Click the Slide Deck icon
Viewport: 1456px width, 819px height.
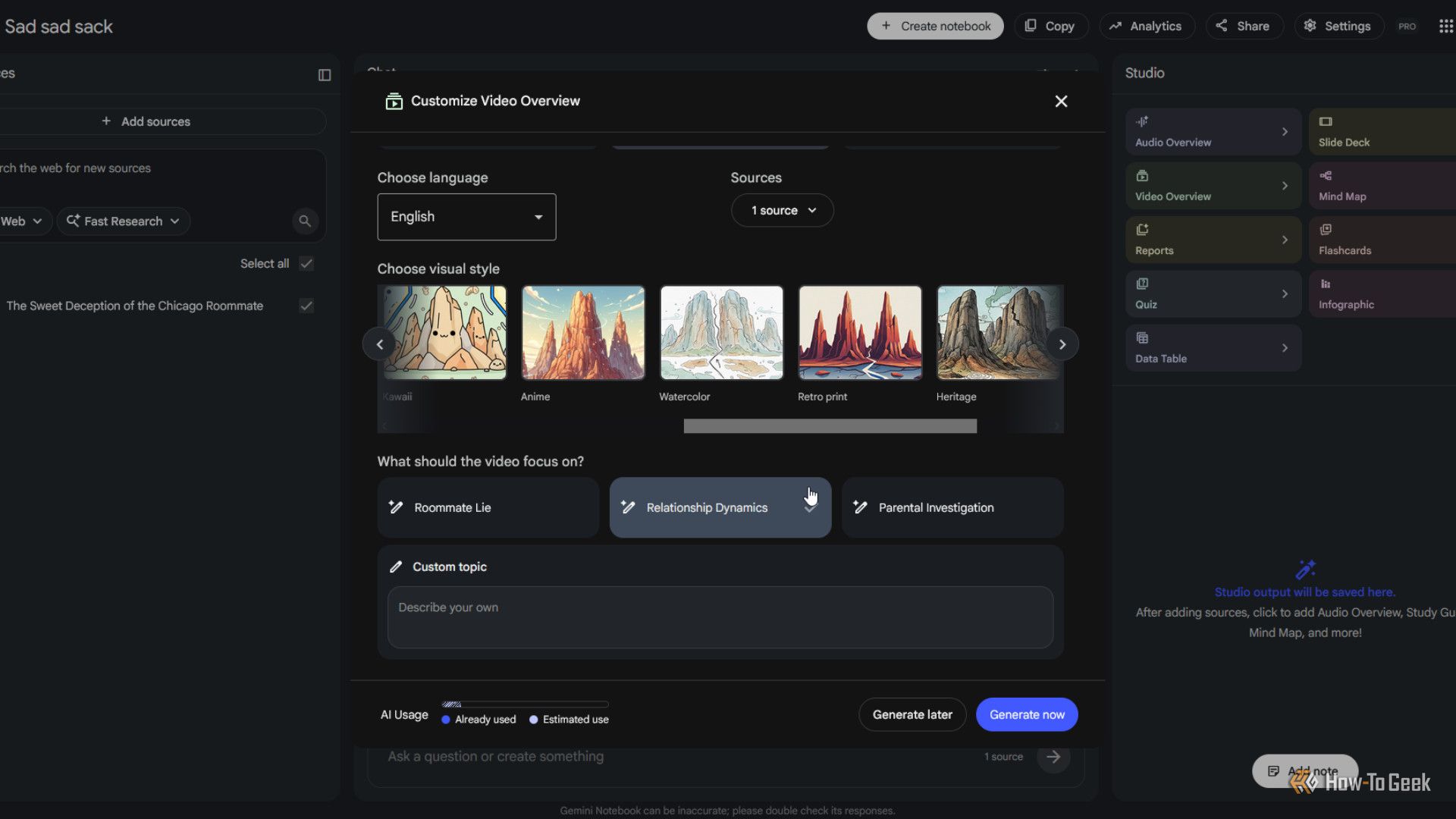[1326, 121]
